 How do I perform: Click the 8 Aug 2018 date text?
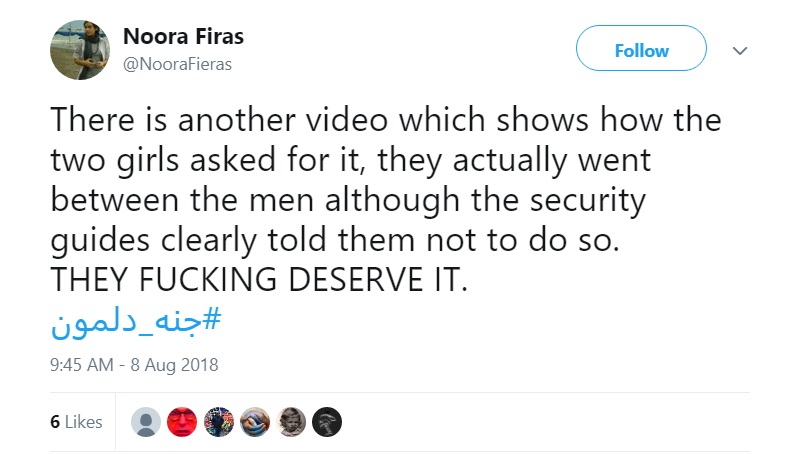pos(174,365)
